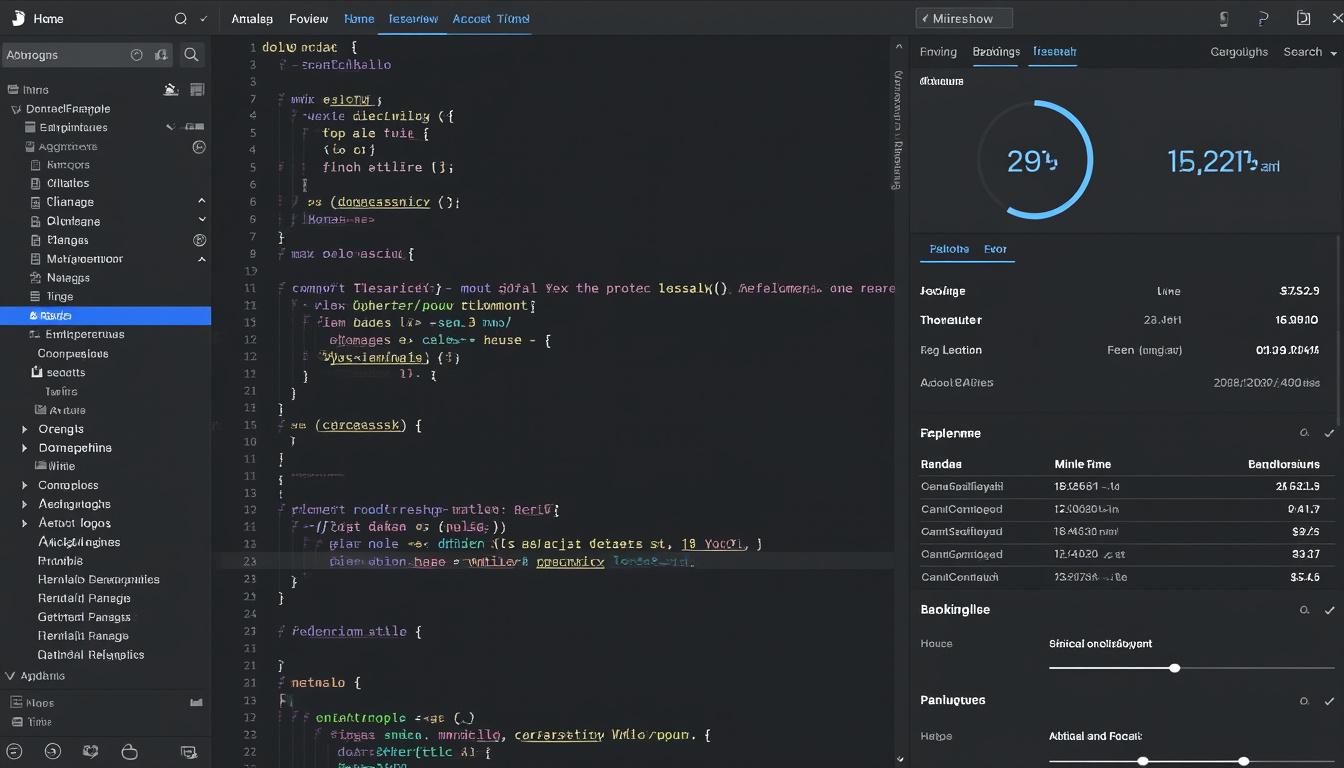Screen dimensions: 1344x768
Task: Select the Emtipererues tree item
Action: (85, 335)
